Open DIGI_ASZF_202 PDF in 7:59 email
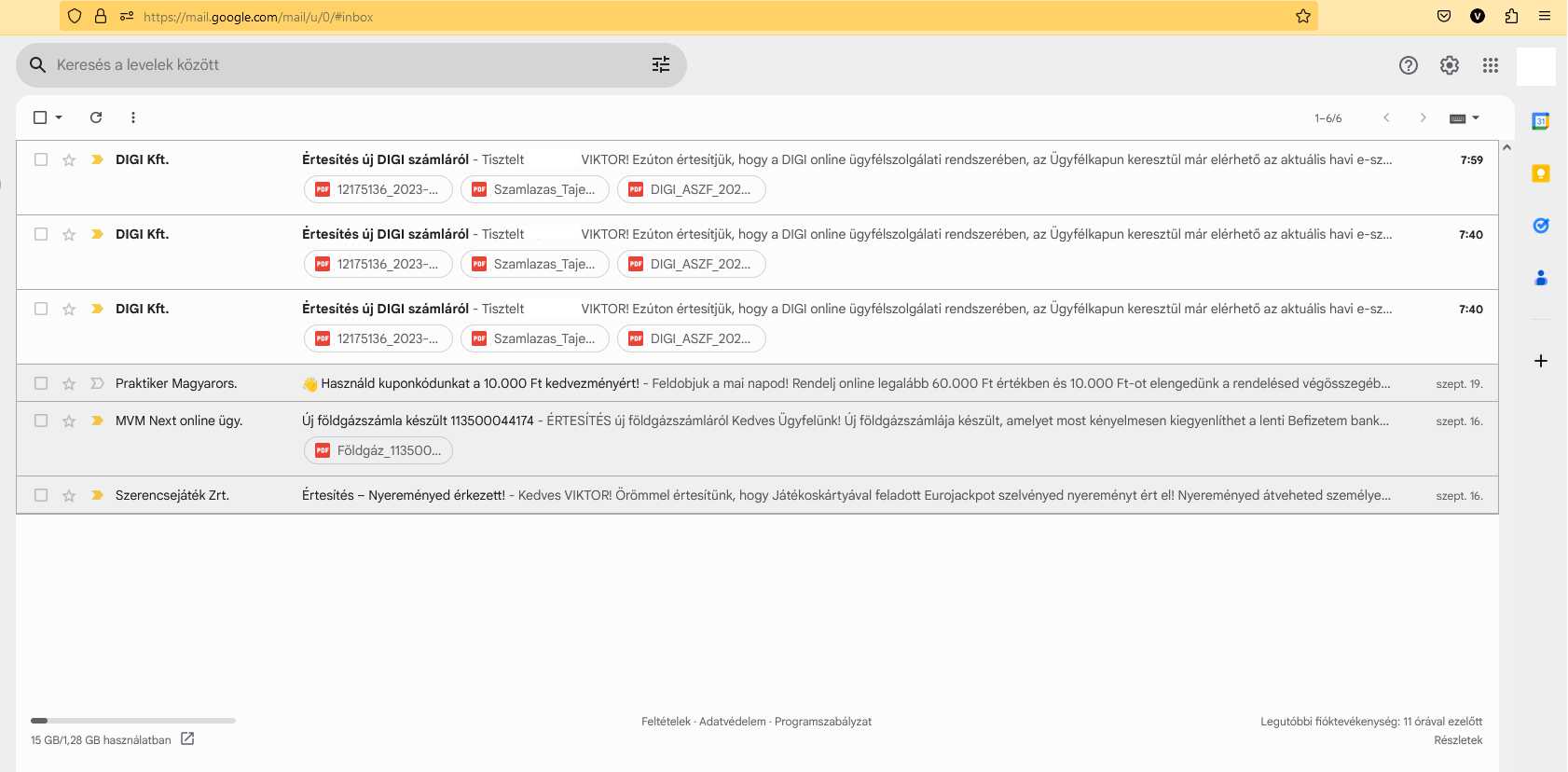This screenshot has width=1568, height=772. (692, 189)
